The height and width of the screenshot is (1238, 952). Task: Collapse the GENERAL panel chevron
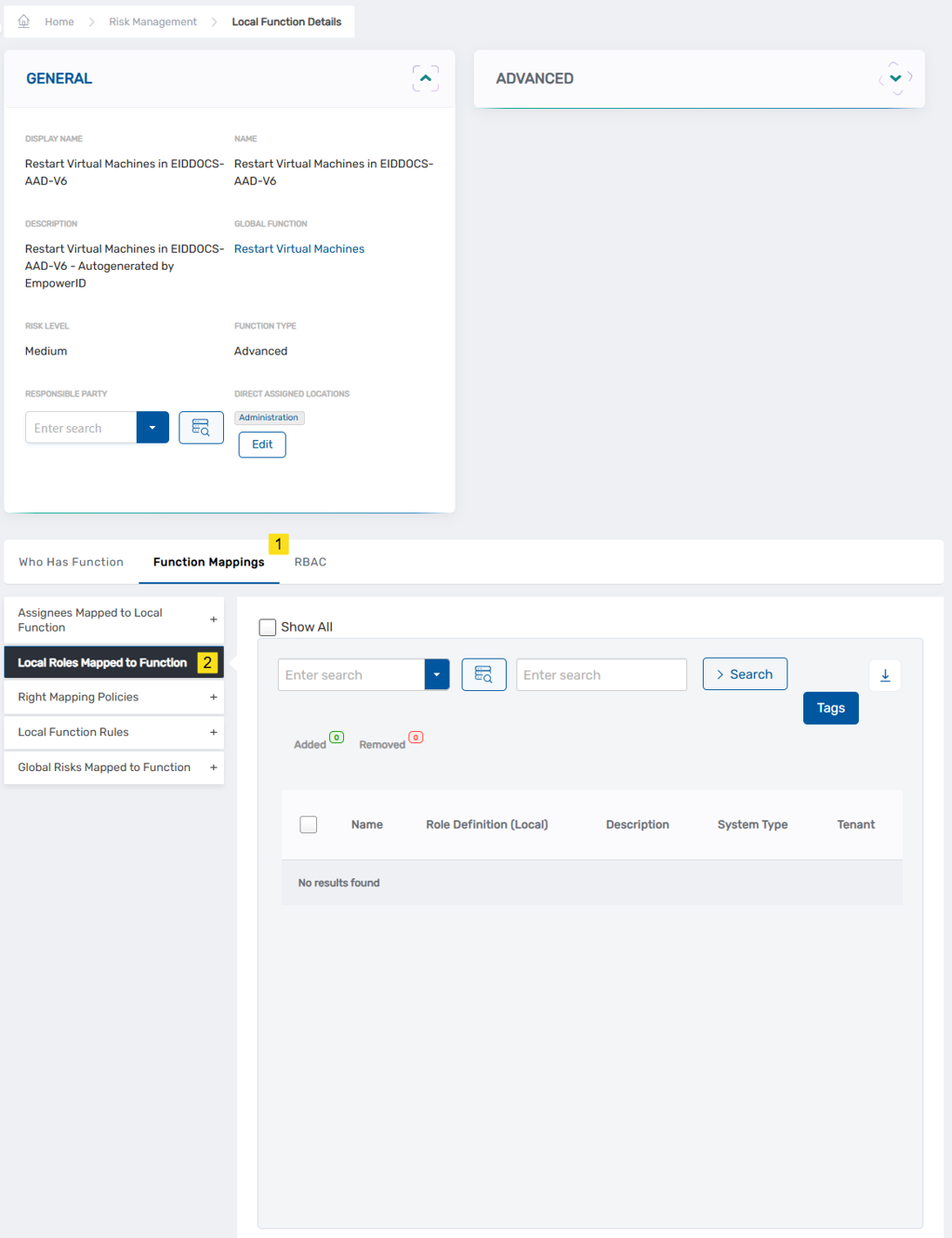pos(426,79)
